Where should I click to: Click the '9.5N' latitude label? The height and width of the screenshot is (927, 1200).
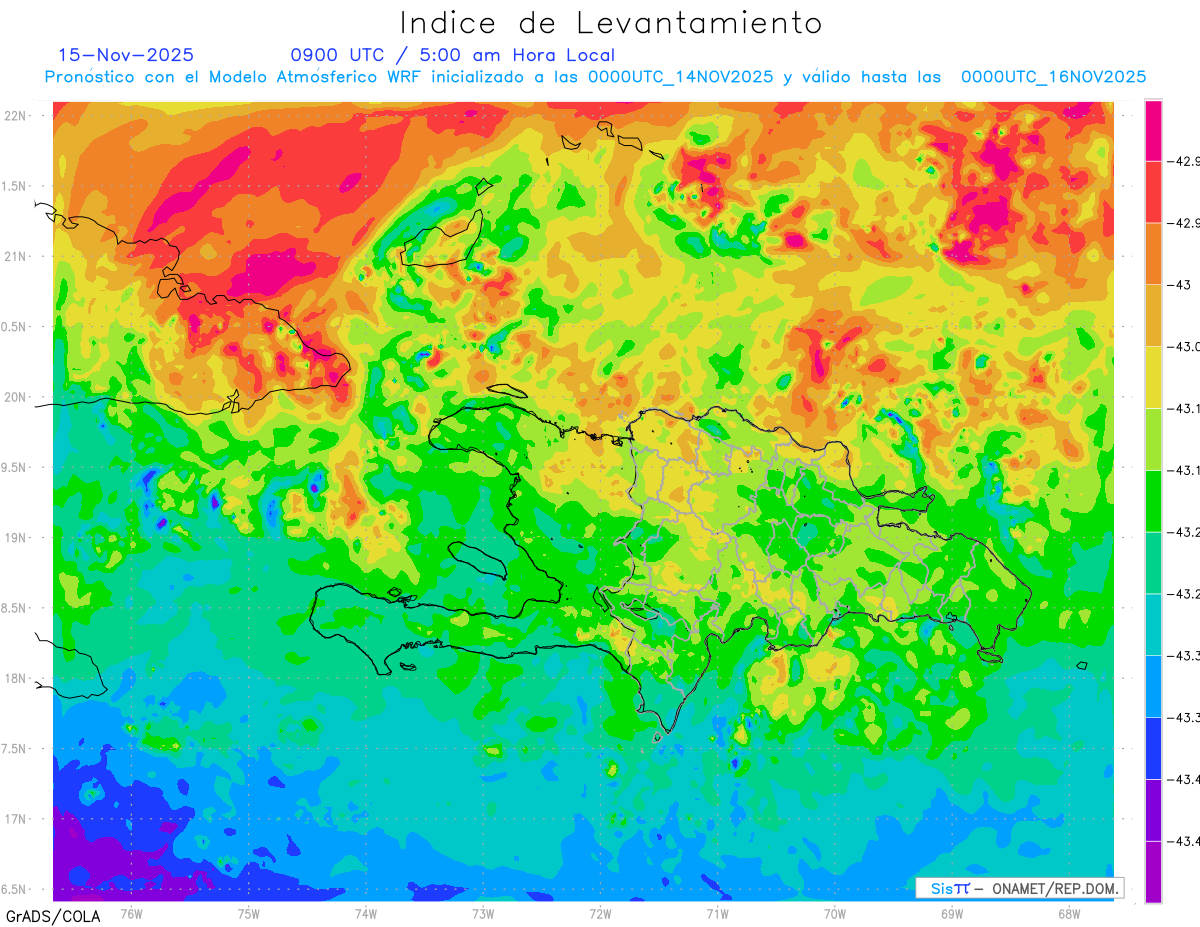click(x=15, y=468)
